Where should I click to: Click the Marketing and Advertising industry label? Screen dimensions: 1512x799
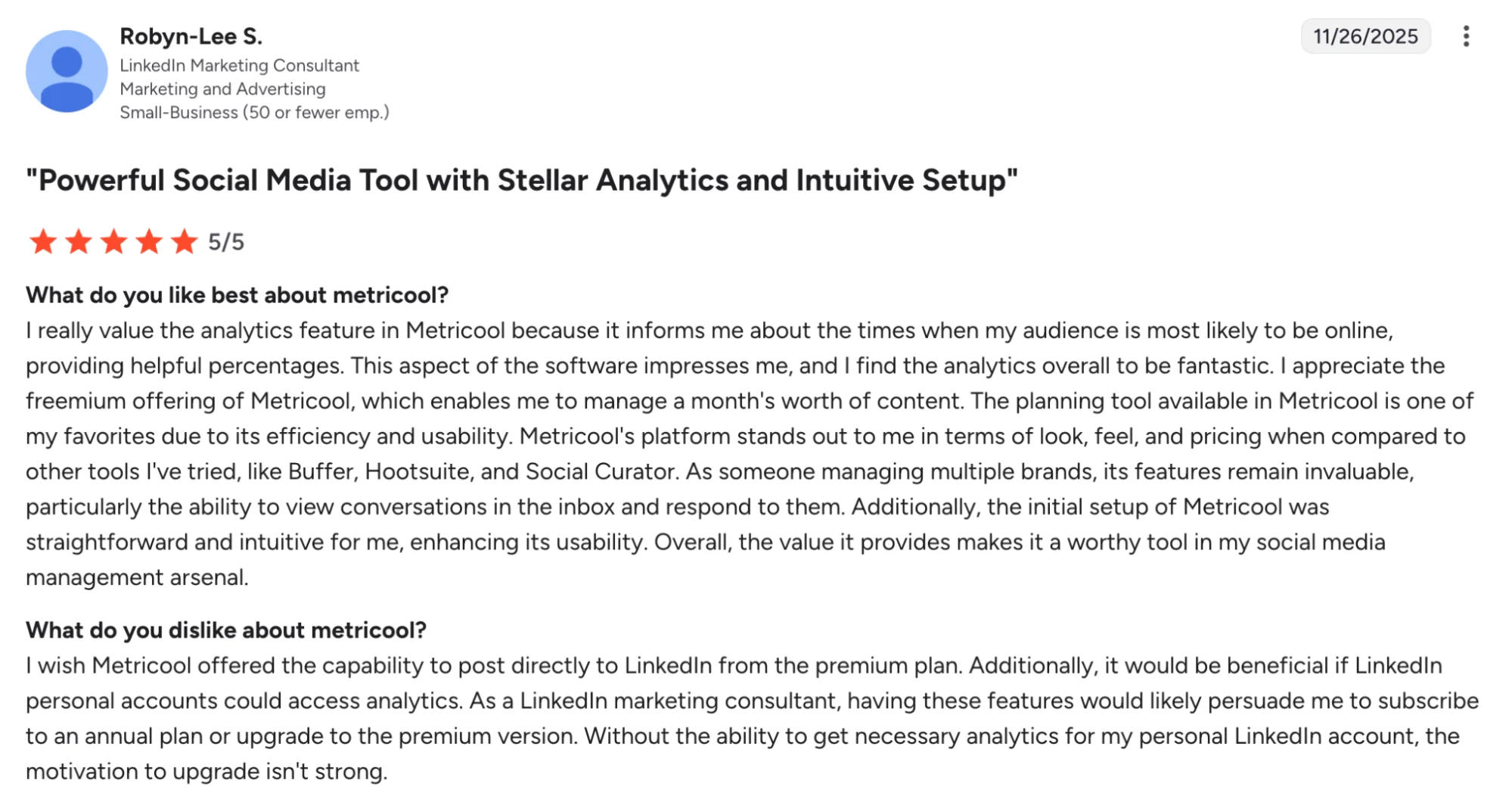coord(222,89)
